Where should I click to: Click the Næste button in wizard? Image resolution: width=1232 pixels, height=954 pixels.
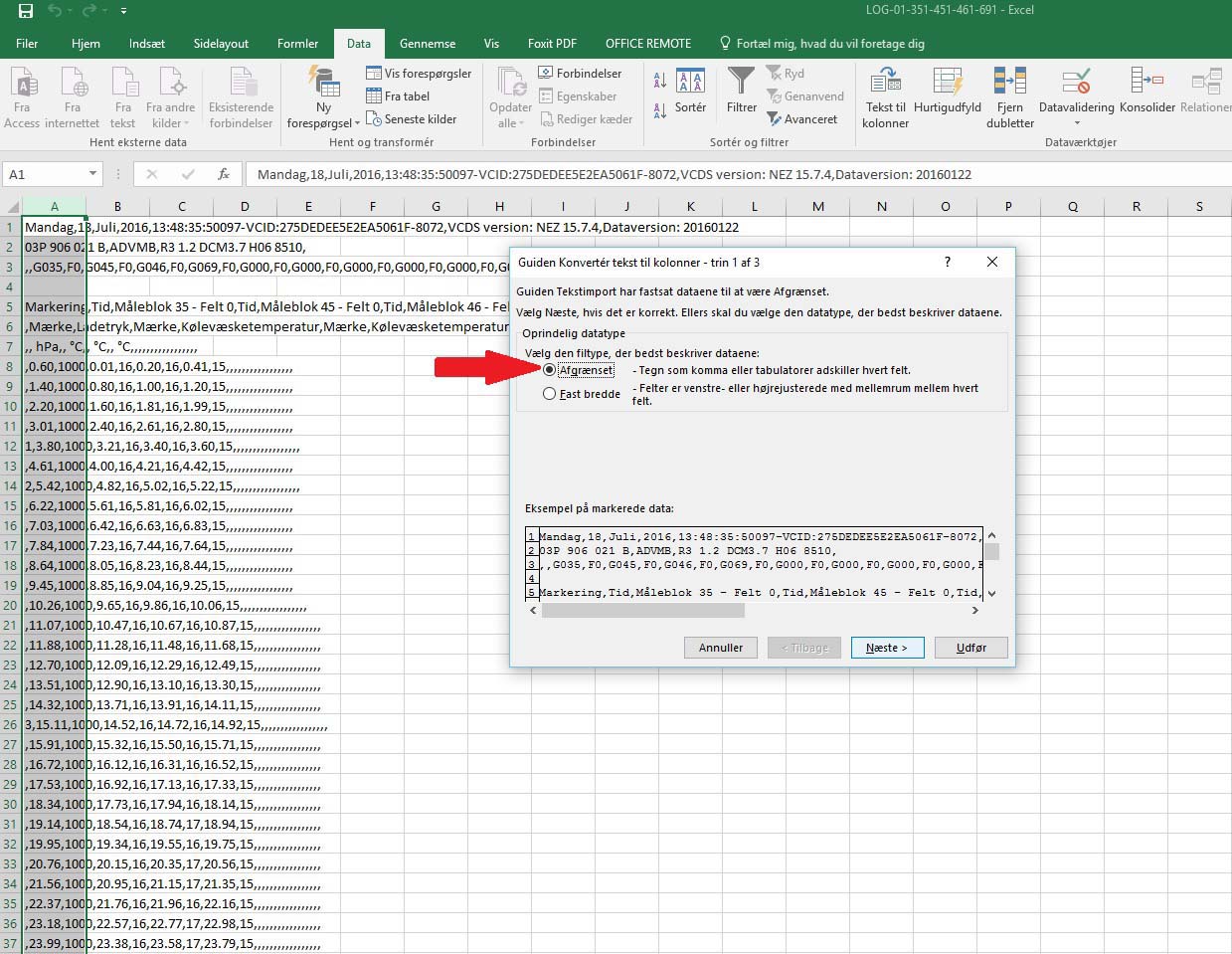click(x=887, y=648)
